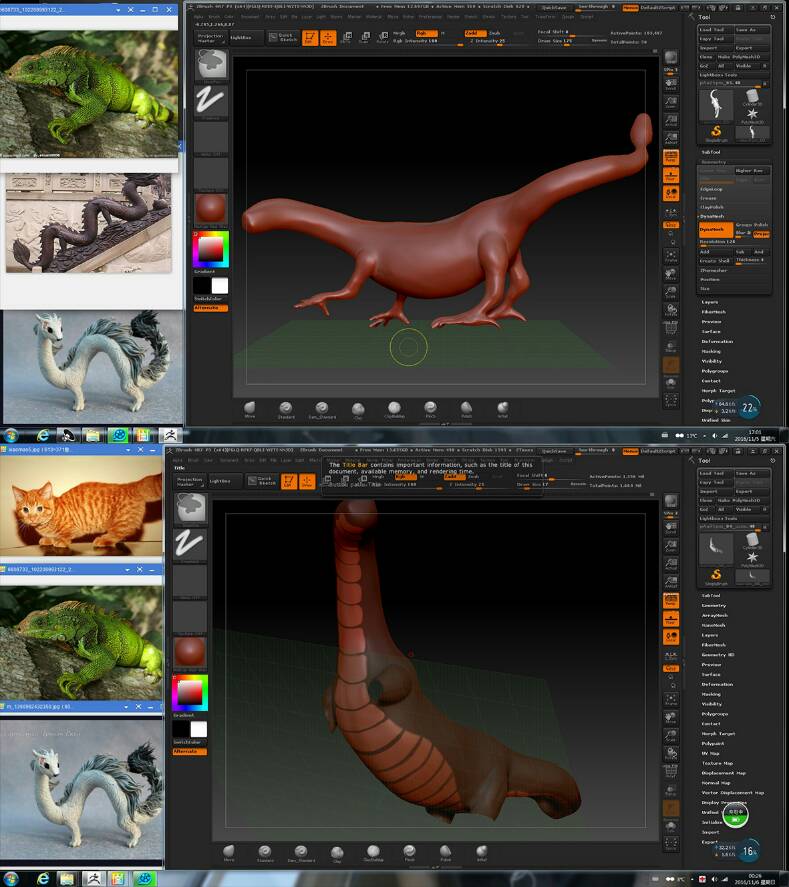Activate Edit mode button in top ZBrush window
Viewport: 789px width, 887px height.
click(x=310, y=38)
